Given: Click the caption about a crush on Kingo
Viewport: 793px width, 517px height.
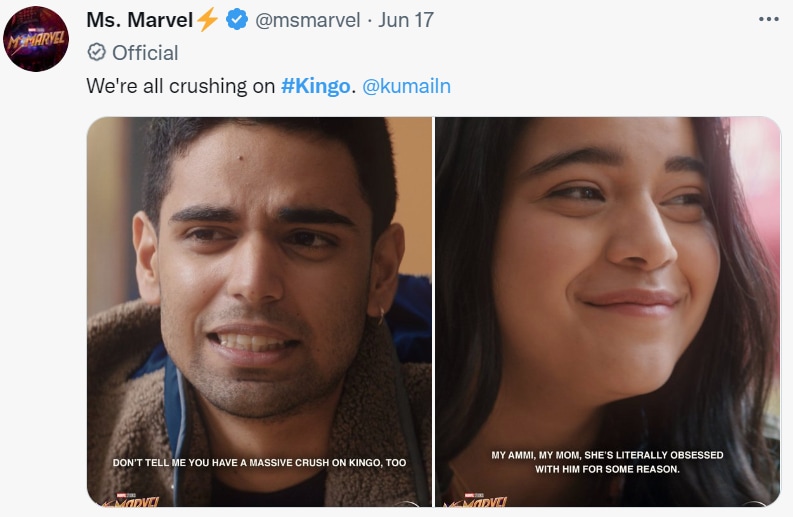Looking at the screenshot, I should [259, 463].
